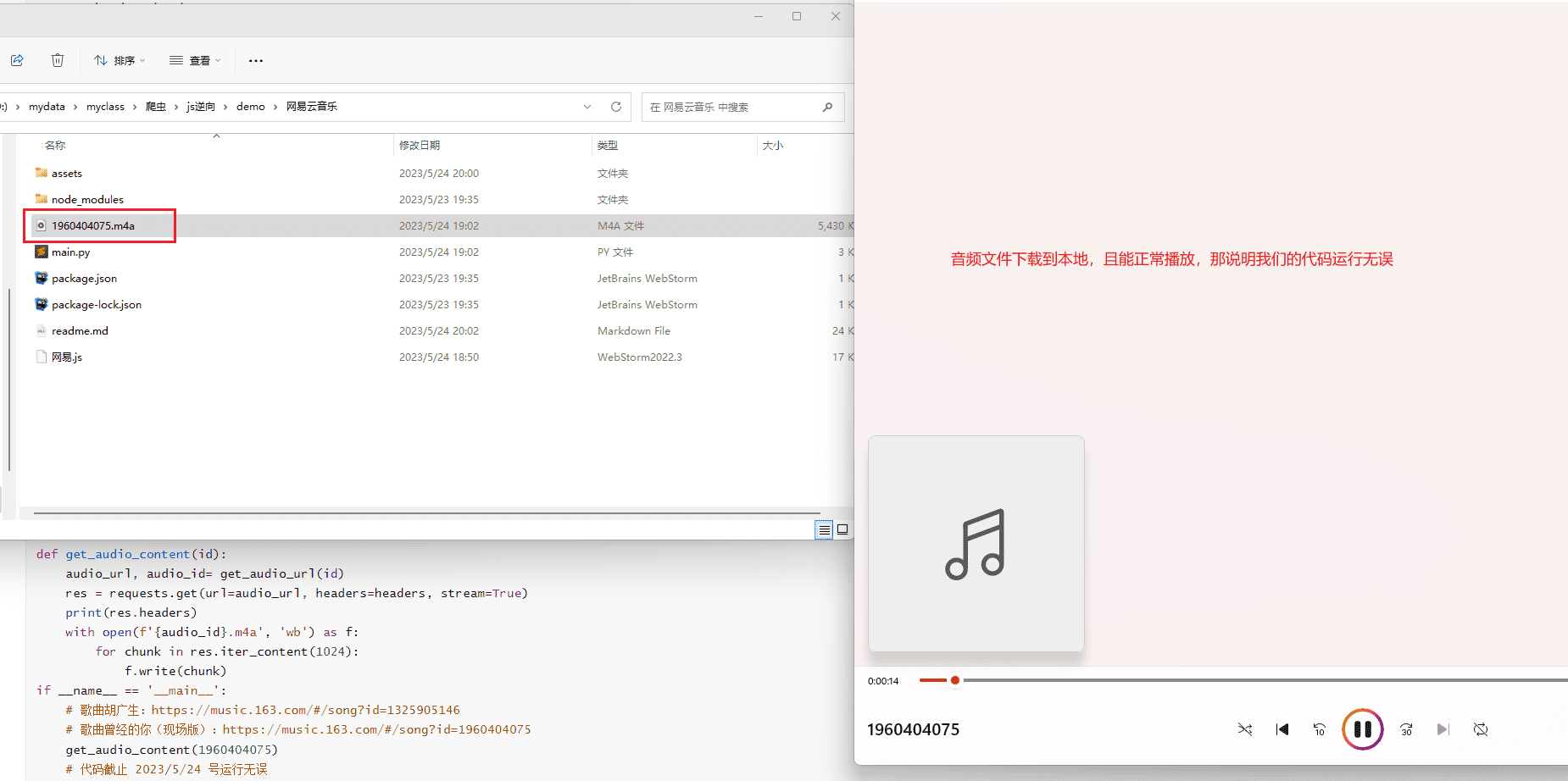Toggle repeat in media player
This screenshot has height=781, width=1568.
[x=1481, y=729]
